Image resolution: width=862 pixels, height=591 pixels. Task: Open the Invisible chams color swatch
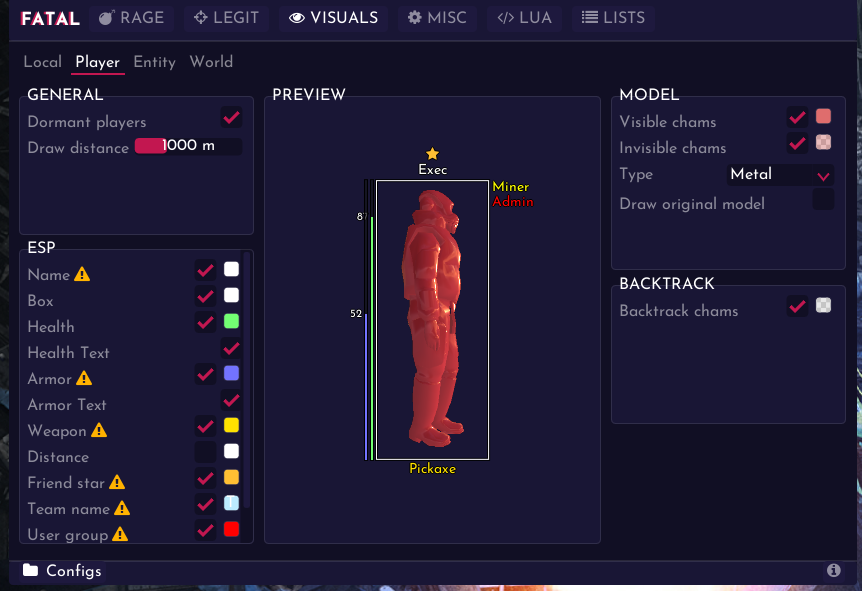coord(824,142)
